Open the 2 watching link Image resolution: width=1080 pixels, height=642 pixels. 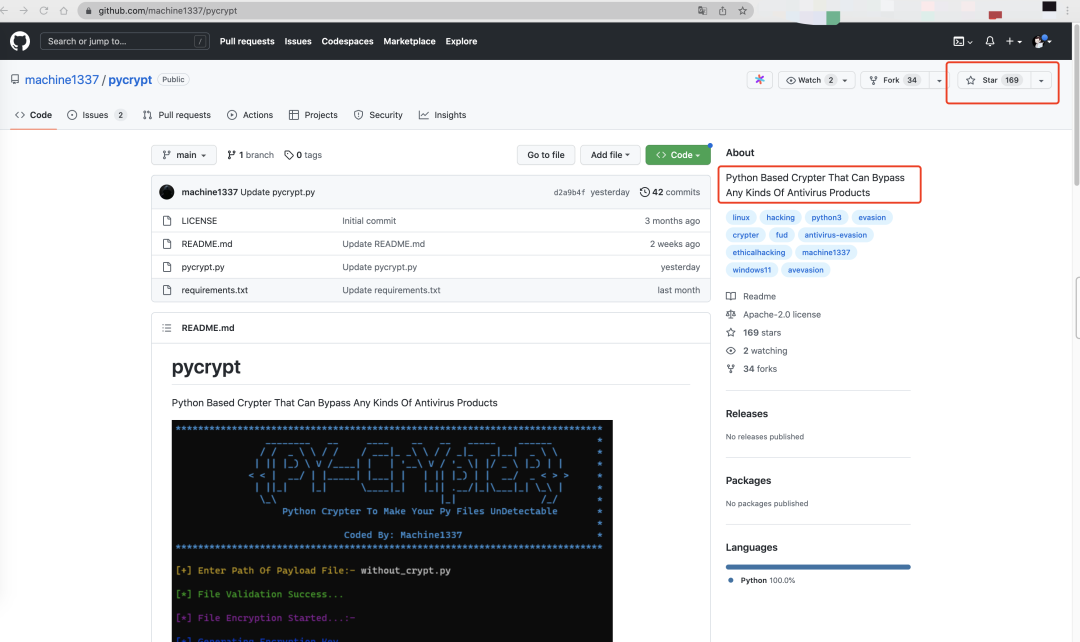point(756,351)
